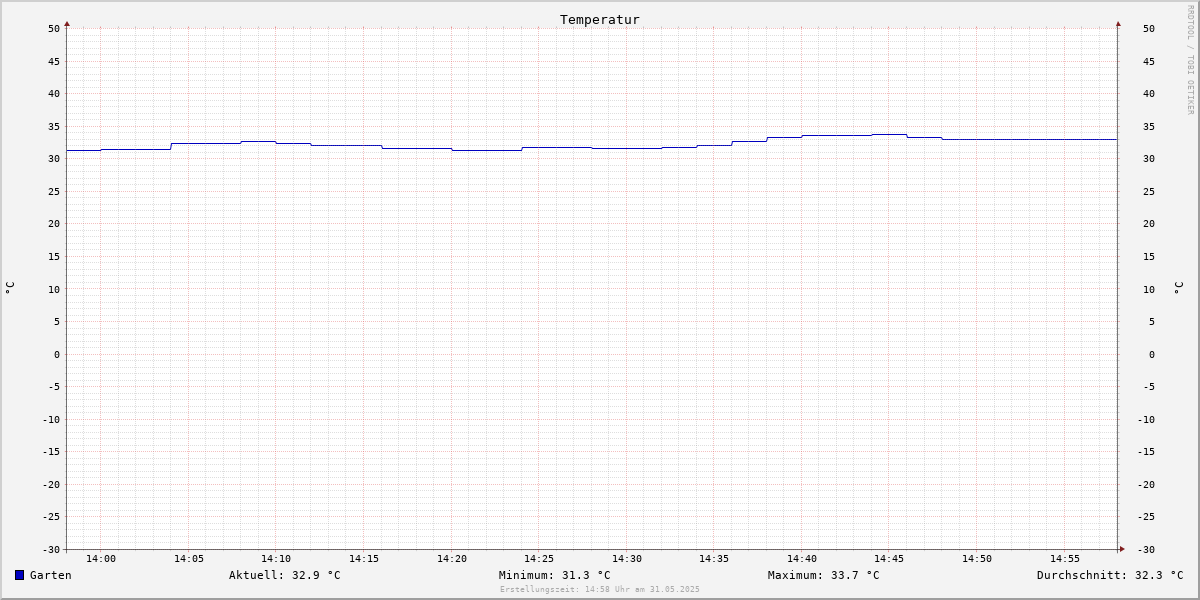This screenshot has width=1200, height=600.
Task: Click the 14:05 time axis label
Action: 189,558
